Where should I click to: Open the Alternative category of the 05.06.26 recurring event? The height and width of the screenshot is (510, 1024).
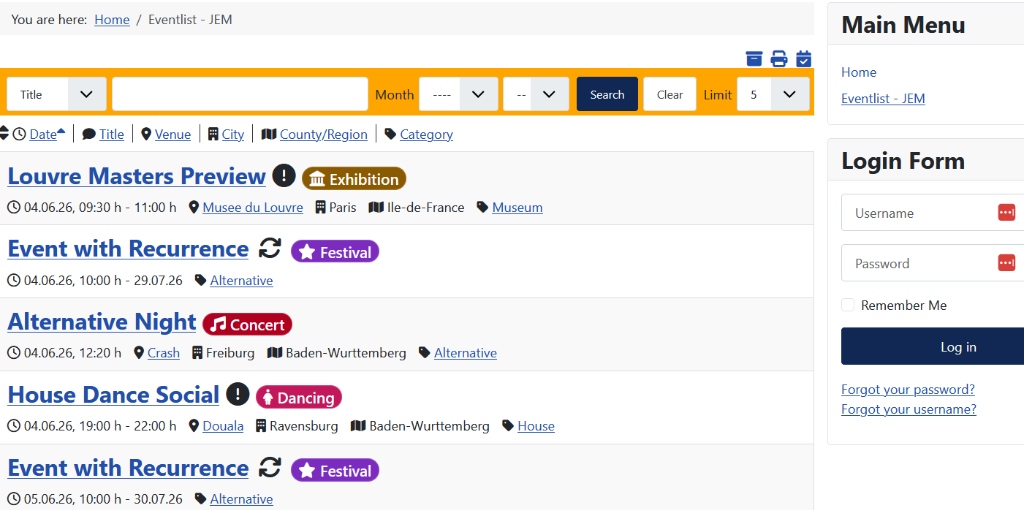coord(242,500)
